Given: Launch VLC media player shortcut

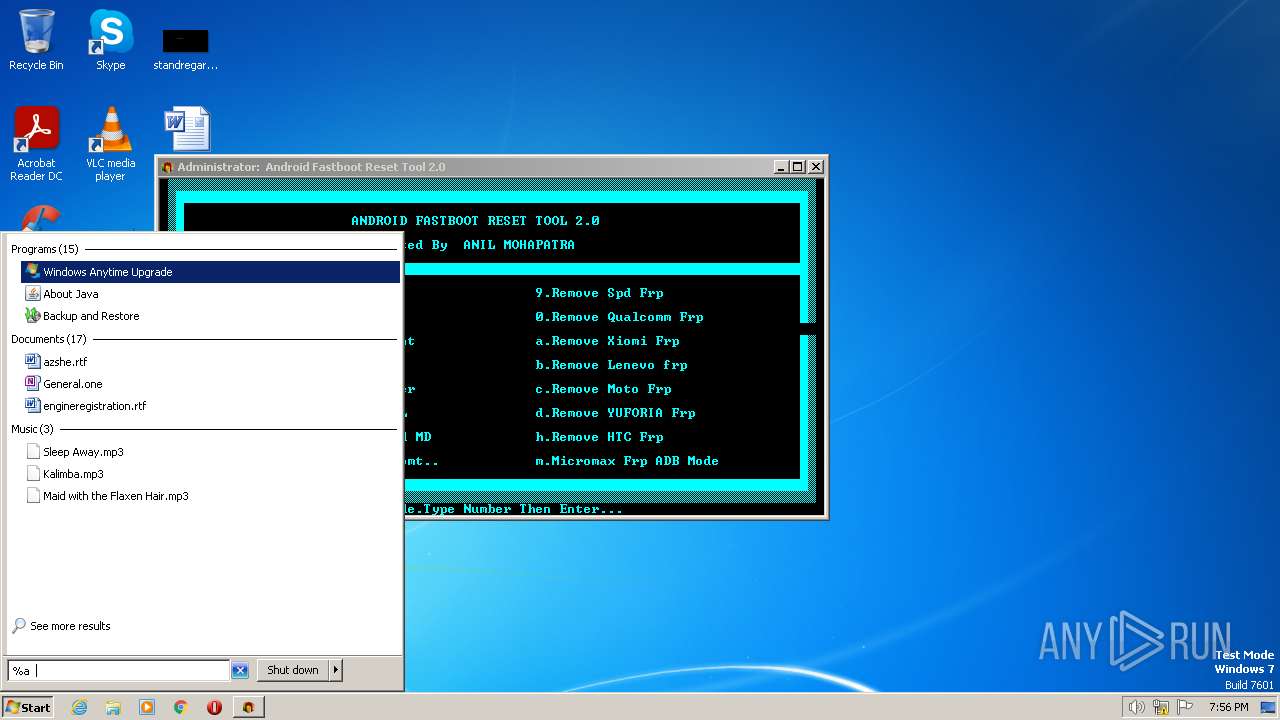Looking at the screenshot, I should pyautogui.click(x=110, y=144).
